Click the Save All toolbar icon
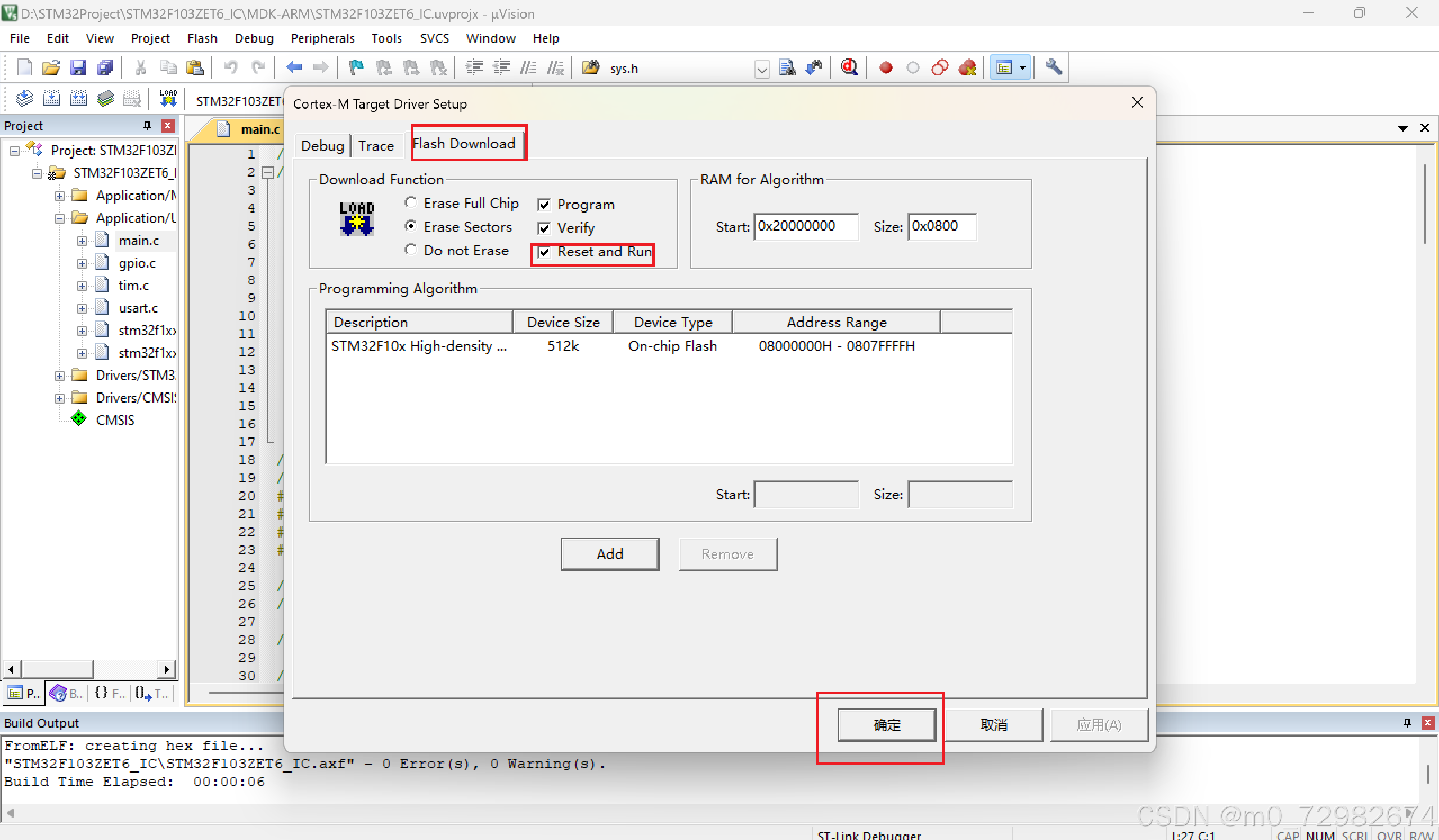 106,68
